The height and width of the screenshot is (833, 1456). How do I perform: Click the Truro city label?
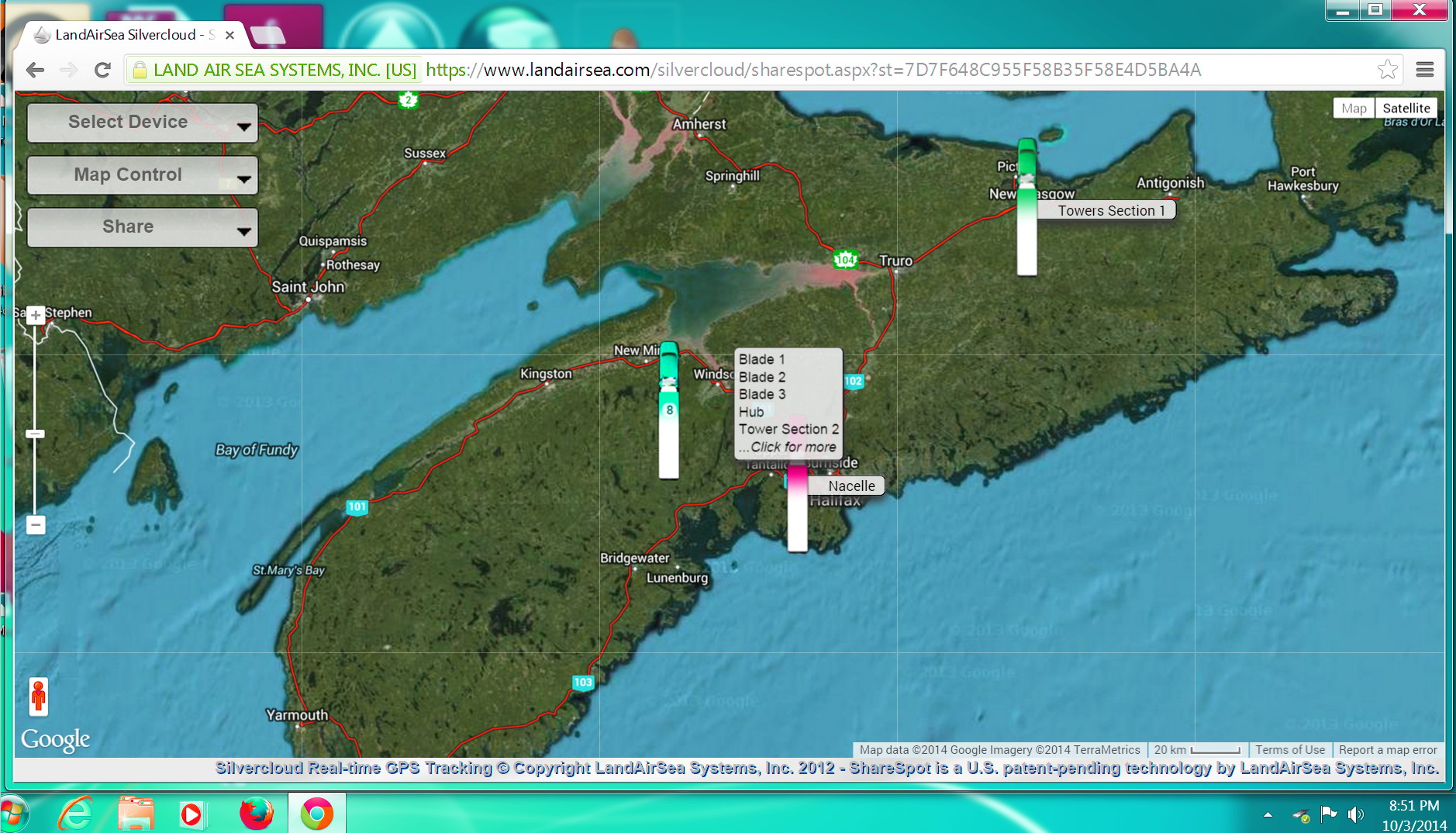(895, 261)
